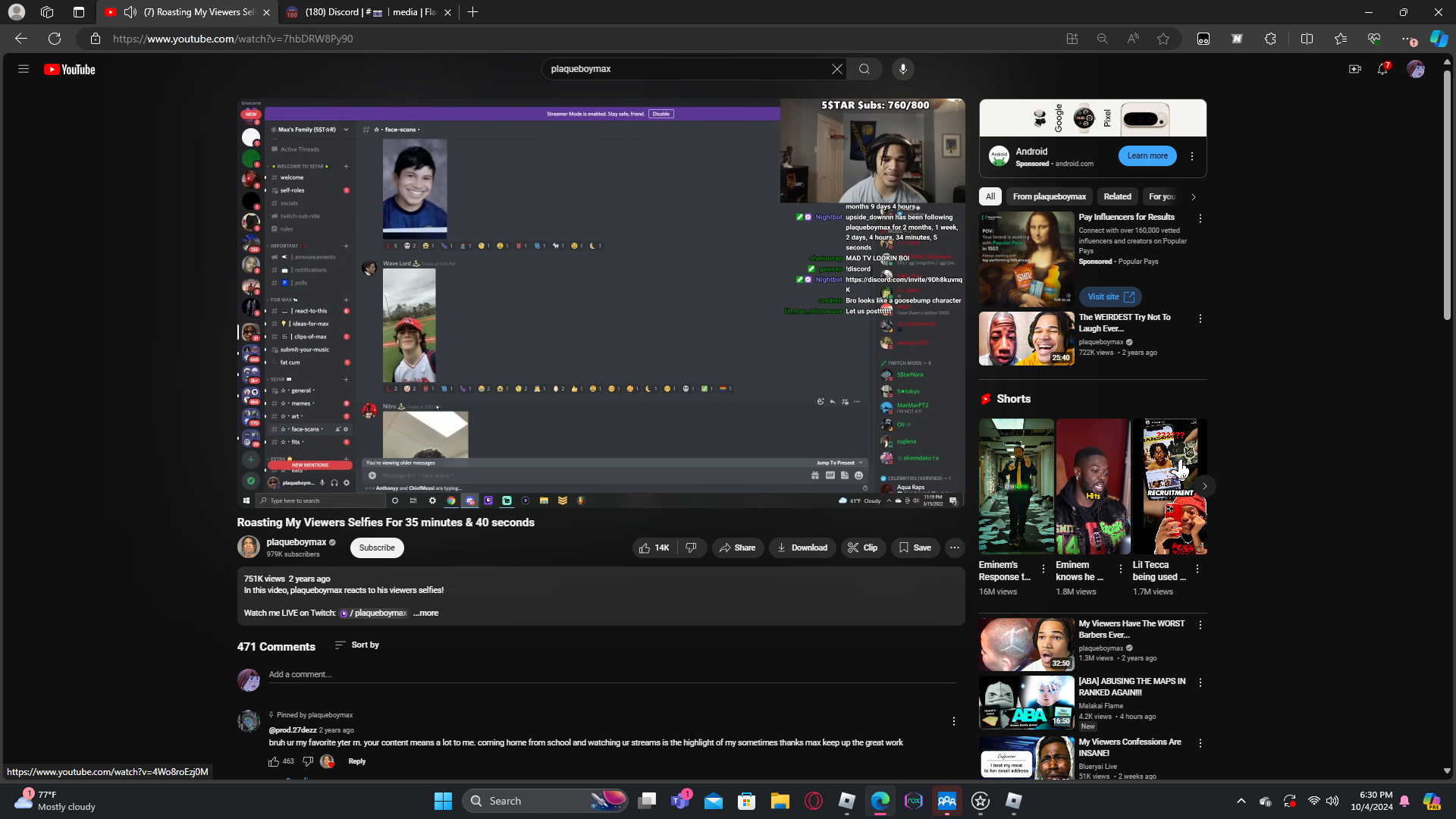Open options for Eminem's Response short
Screen dimensions: 1456x819
[1043, 569]
